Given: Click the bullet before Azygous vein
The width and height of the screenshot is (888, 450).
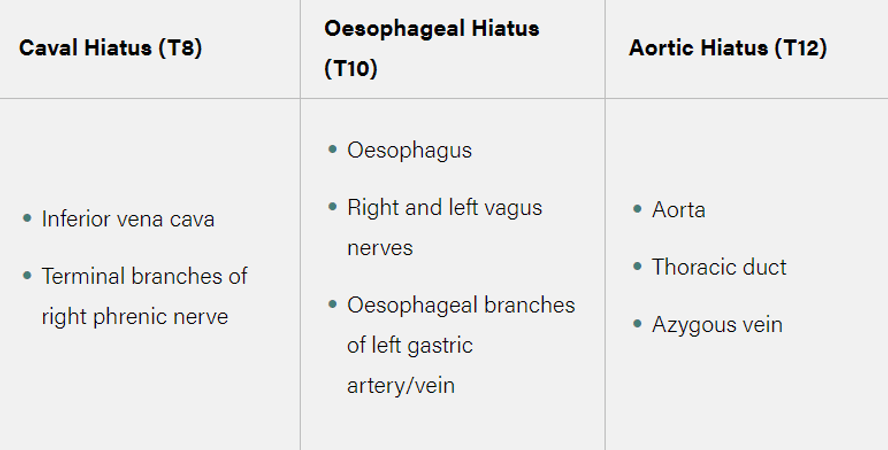Looking at the screenshot, I should point(637,325).
